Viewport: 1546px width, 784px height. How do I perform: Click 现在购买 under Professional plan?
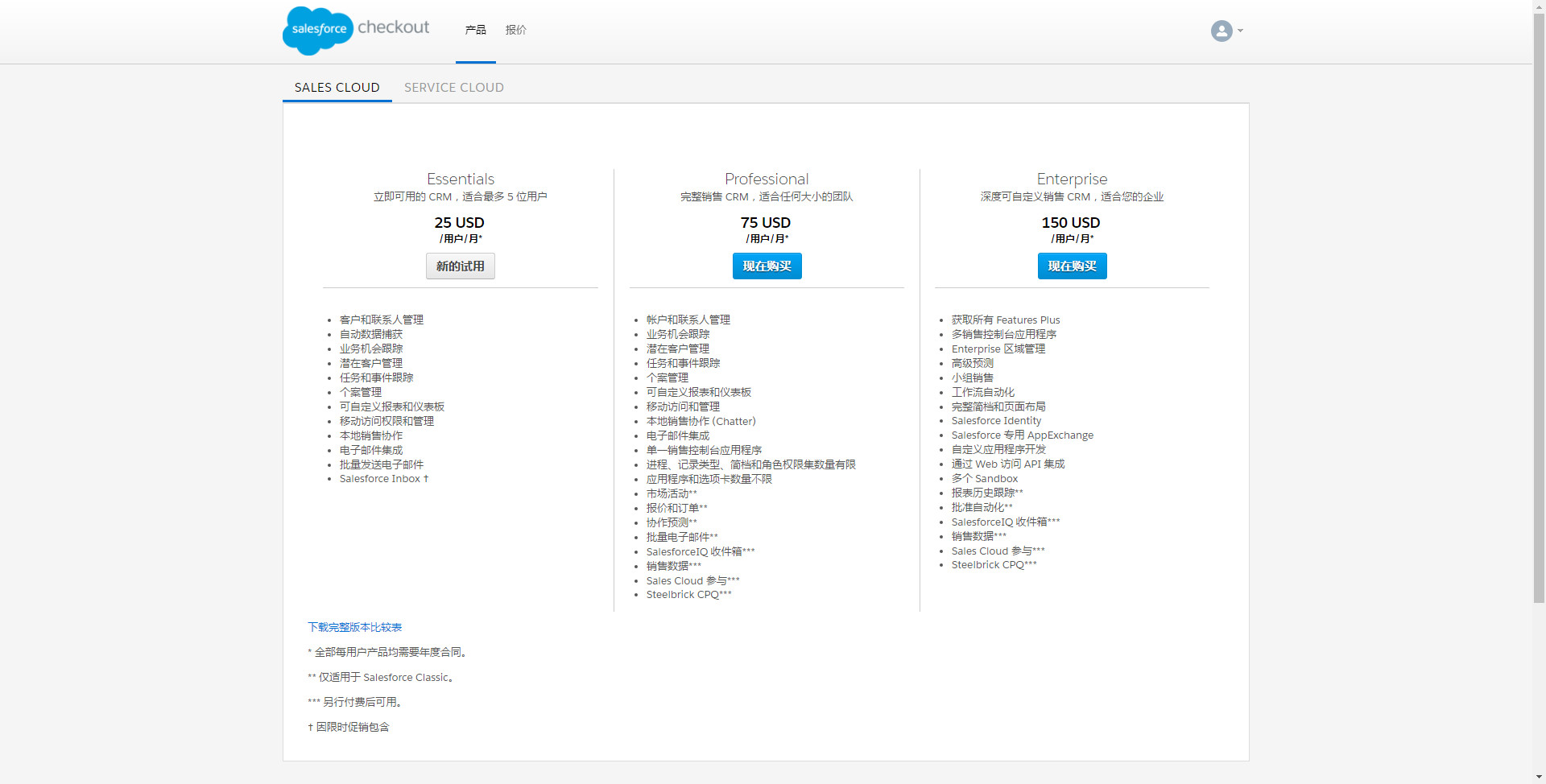pyautogui.click(x=767, y=266)
